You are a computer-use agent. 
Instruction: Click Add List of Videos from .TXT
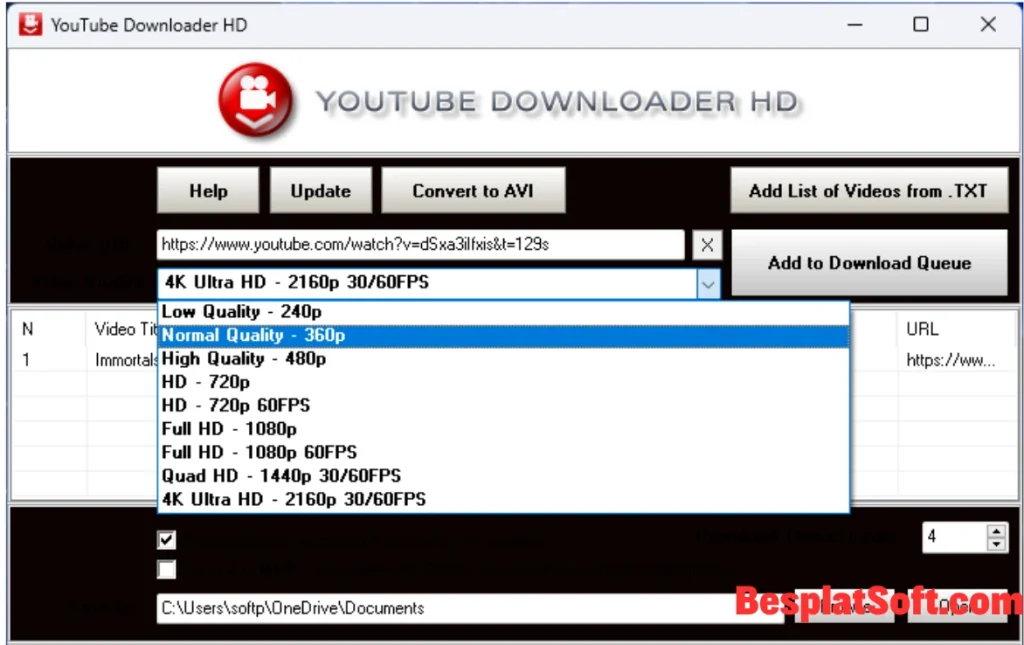coord(869,190)
